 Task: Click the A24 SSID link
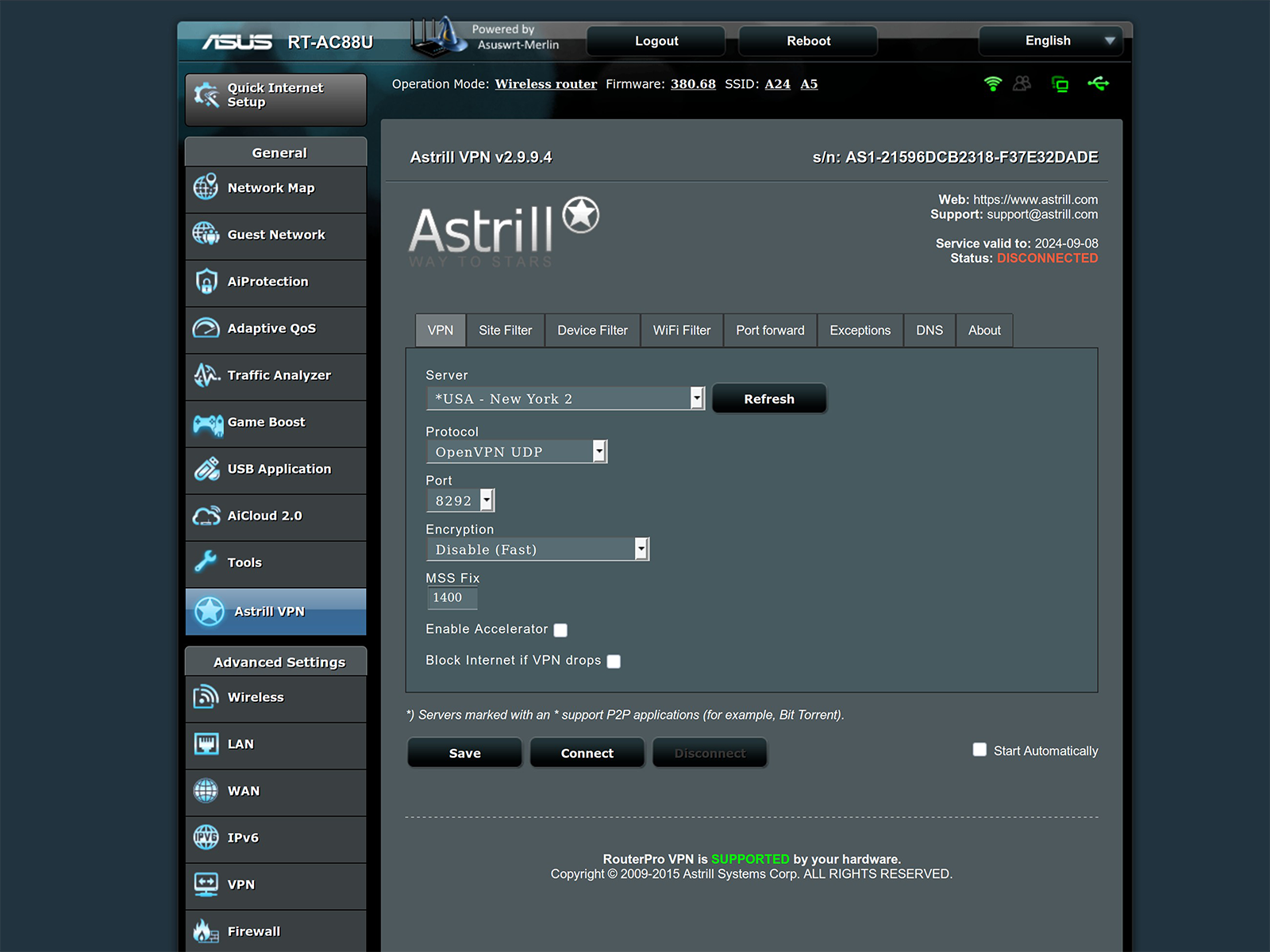[x=778, y=84]
